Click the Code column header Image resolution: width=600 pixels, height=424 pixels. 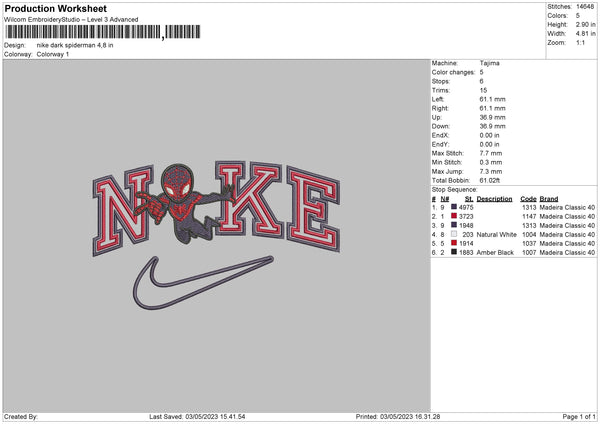(528, 199)
